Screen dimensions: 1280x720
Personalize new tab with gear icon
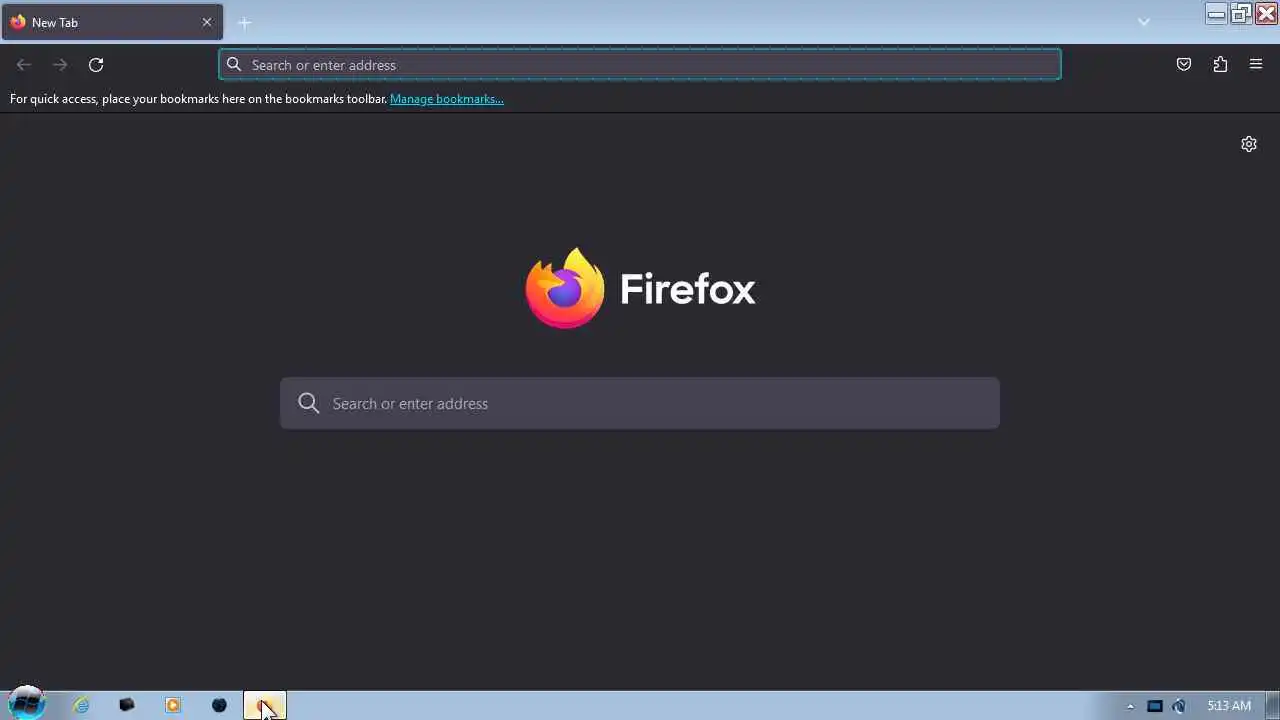tap(1249, 144)
